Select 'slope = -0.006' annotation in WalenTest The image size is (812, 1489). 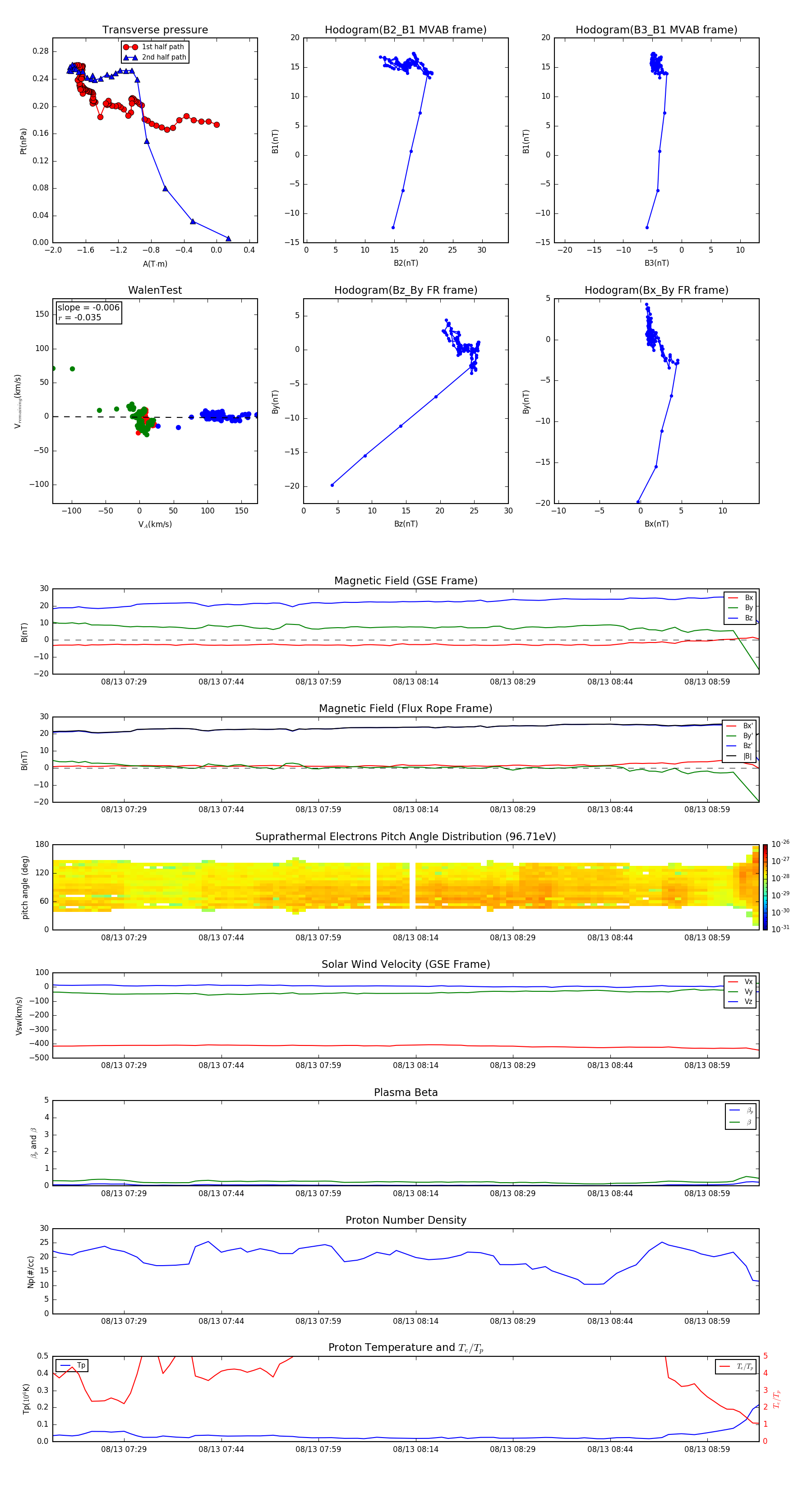pos(88,308)
